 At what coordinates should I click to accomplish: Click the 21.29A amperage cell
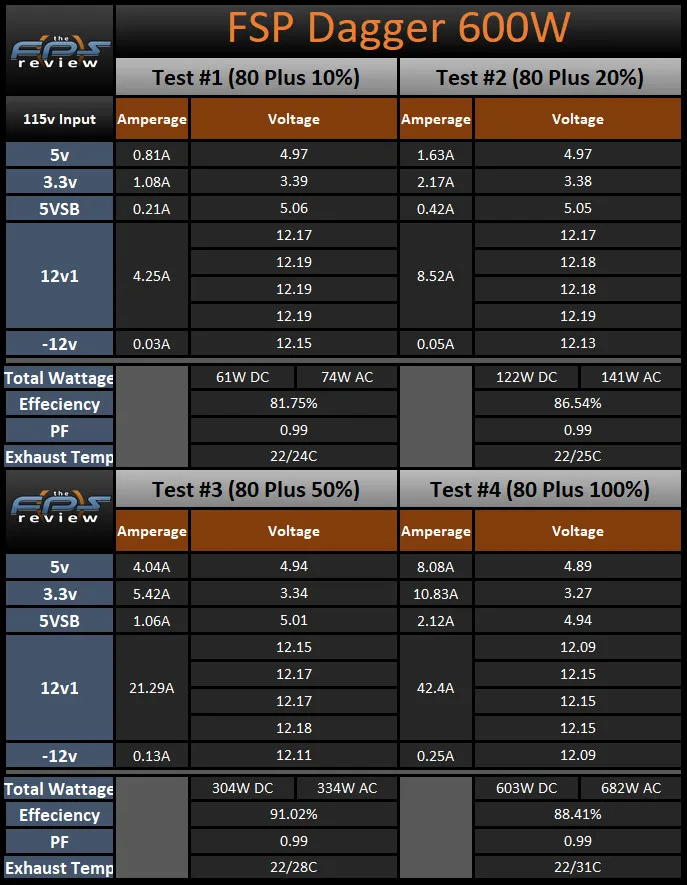152,688
